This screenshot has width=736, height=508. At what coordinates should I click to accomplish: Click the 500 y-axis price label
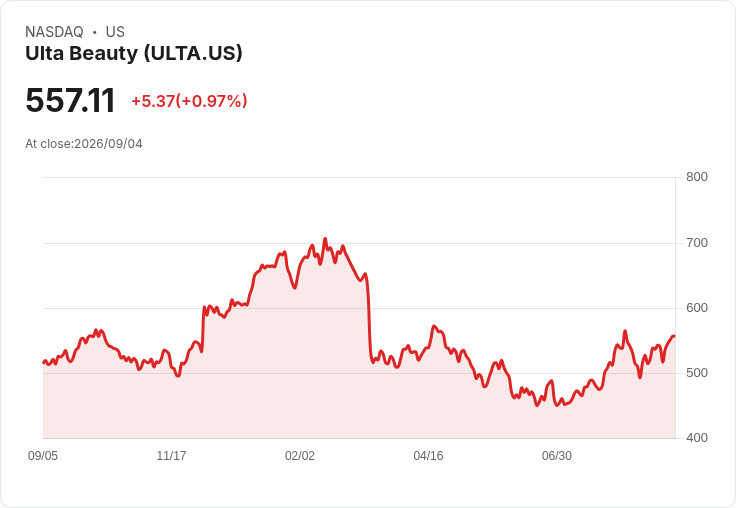tap(697, 373)
